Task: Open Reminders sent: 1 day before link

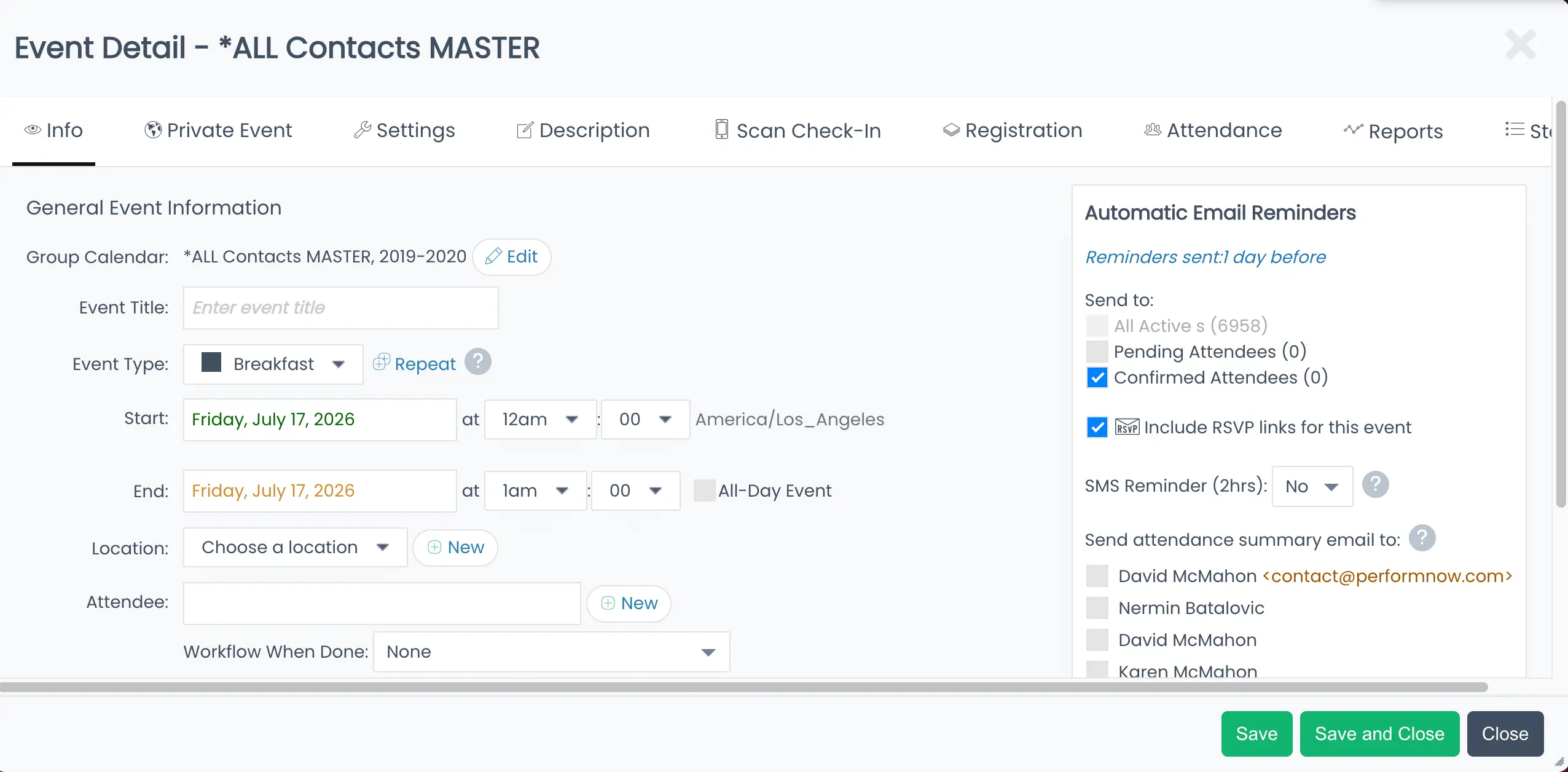Action: click(1205, 257)
